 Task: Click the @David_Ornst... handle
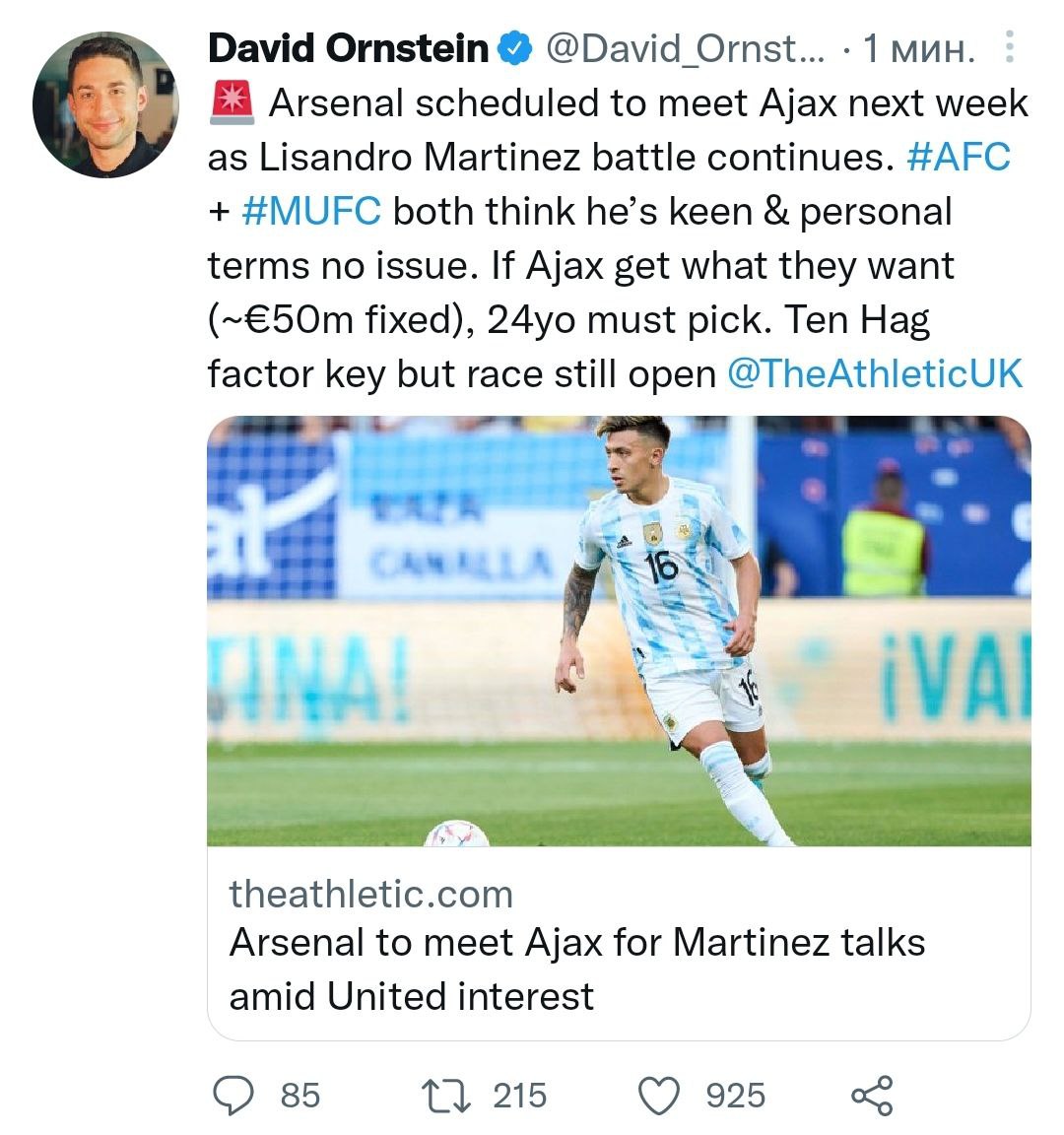(686, 48)
